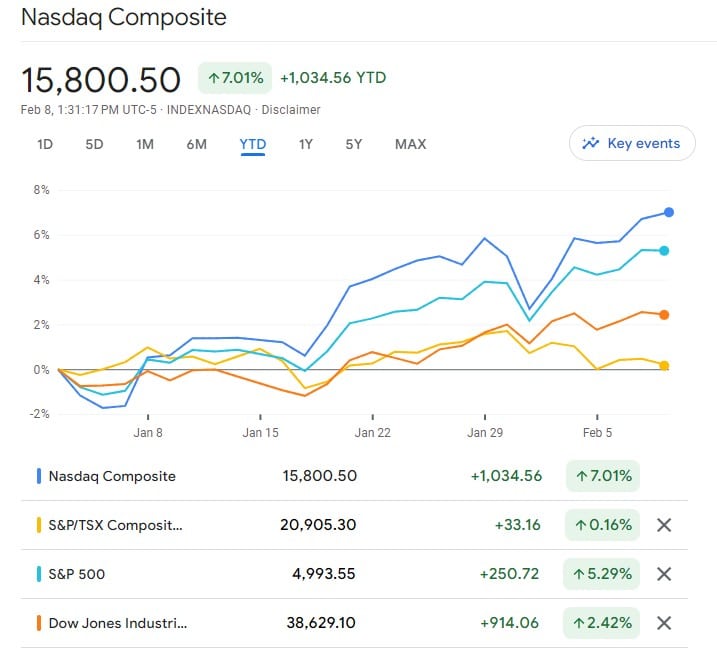Click the Jan 15 axis label
Image resolution: width=717 pixels, height=653 pixels.
point(260,433)
